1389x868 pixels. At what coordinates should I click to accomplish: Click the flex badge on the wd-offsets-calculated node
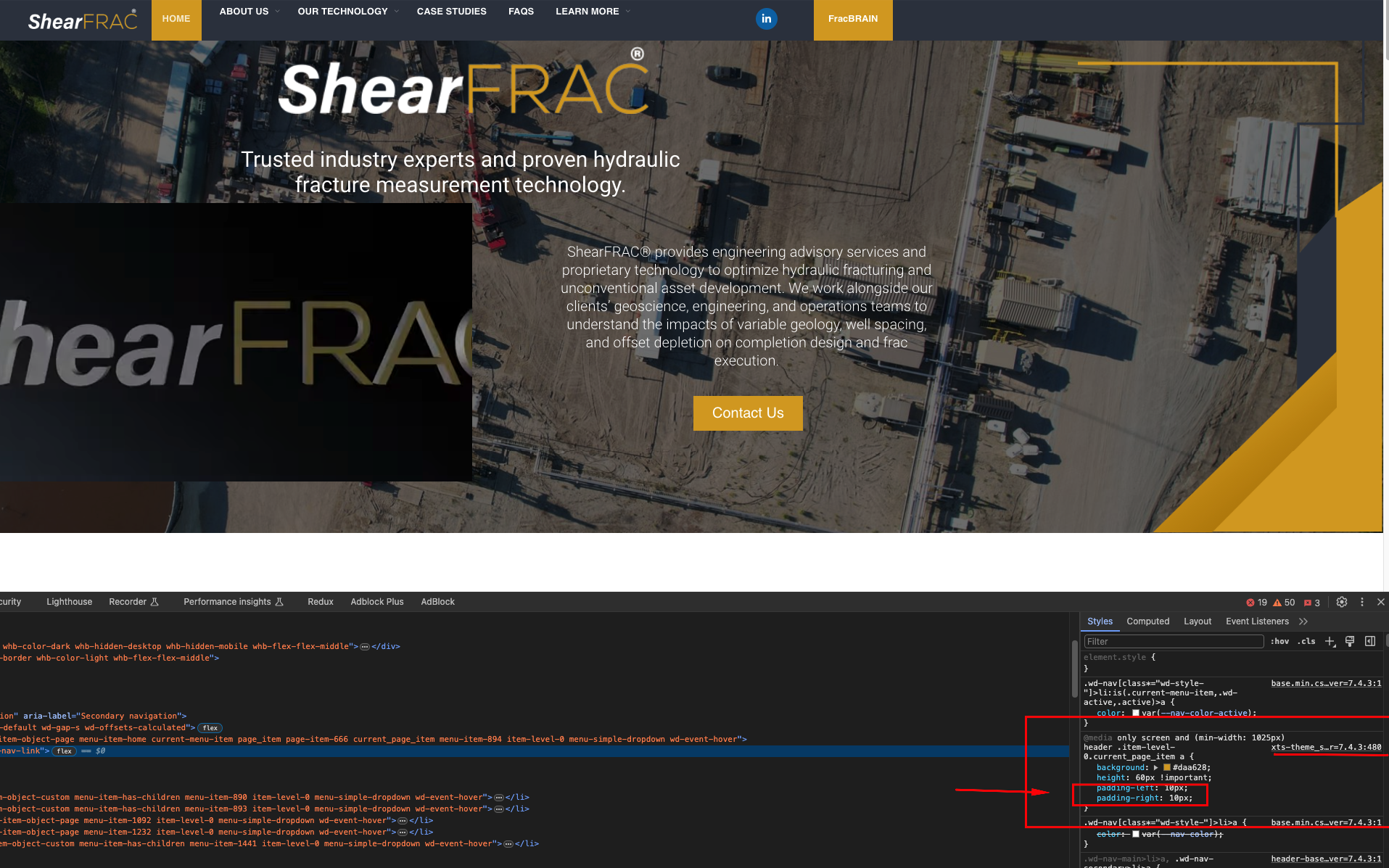[x=210, y=728]
